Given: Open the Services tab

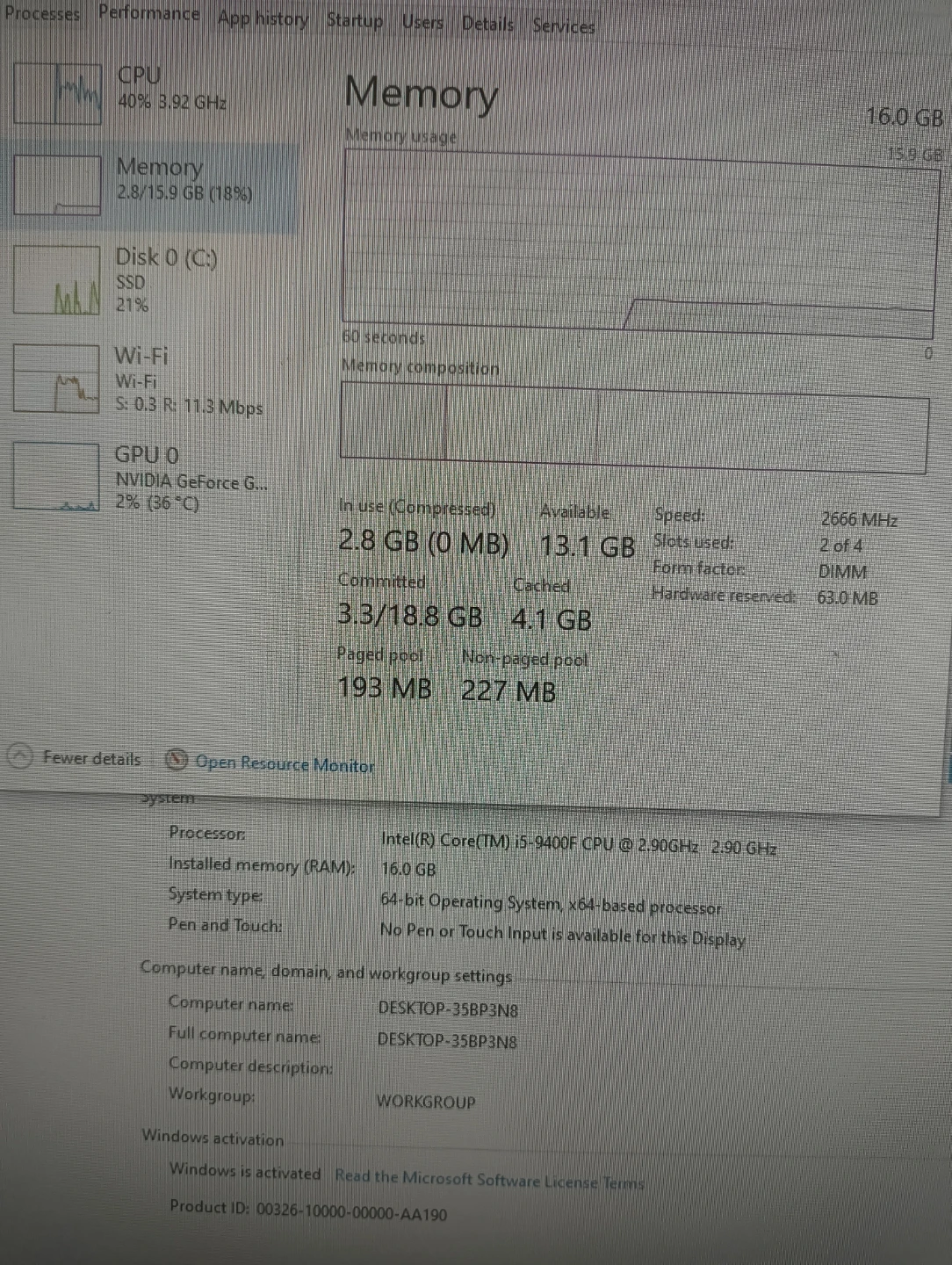Looking at the screenshot, I should (563, 26).
